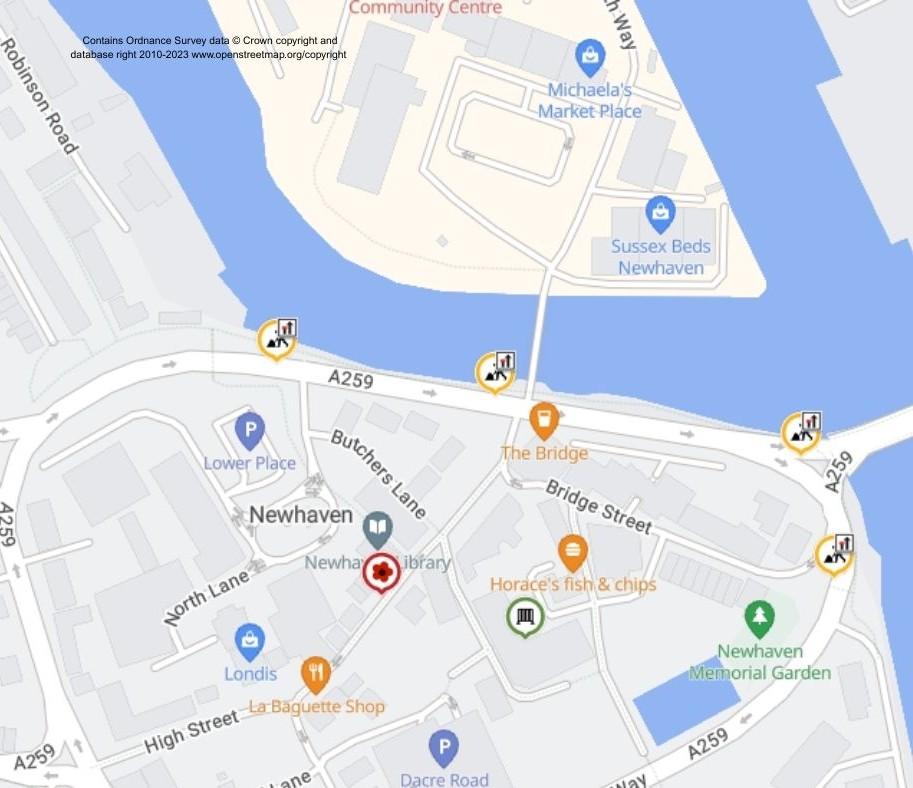Click Horace's fish & chips burger pin
The image size is (913, 788).
point(572,553)
